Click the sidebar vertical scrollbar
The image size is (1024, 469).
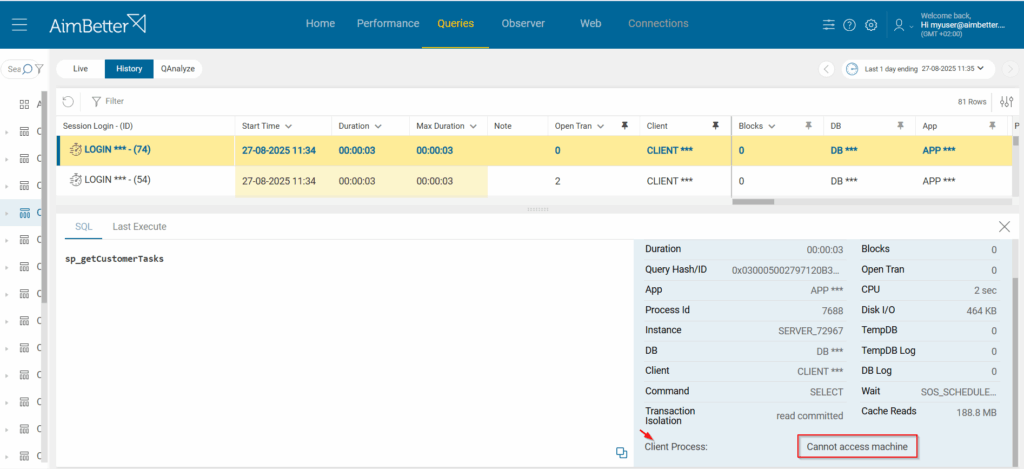point(44,199)
